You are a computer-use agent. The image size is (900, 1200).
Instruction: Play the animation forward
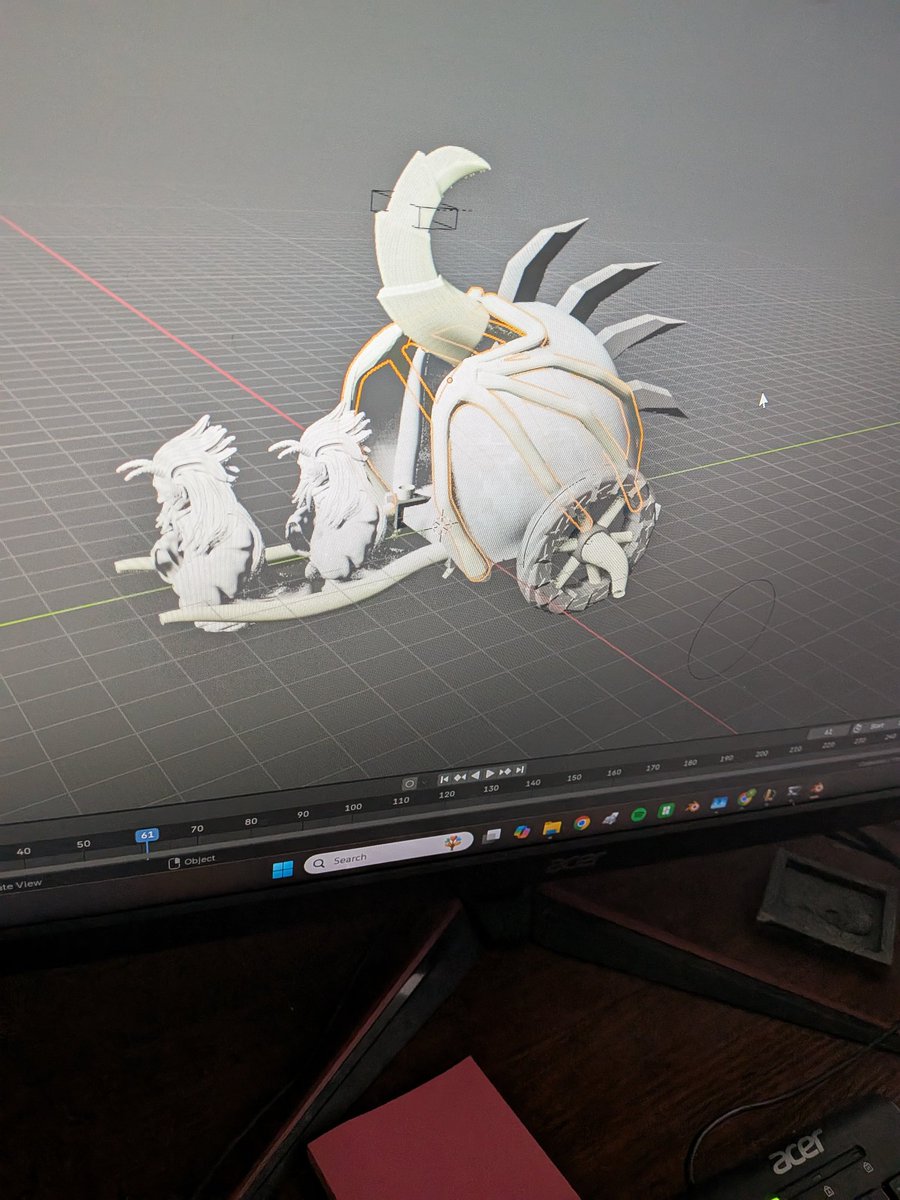coord(490,773)
